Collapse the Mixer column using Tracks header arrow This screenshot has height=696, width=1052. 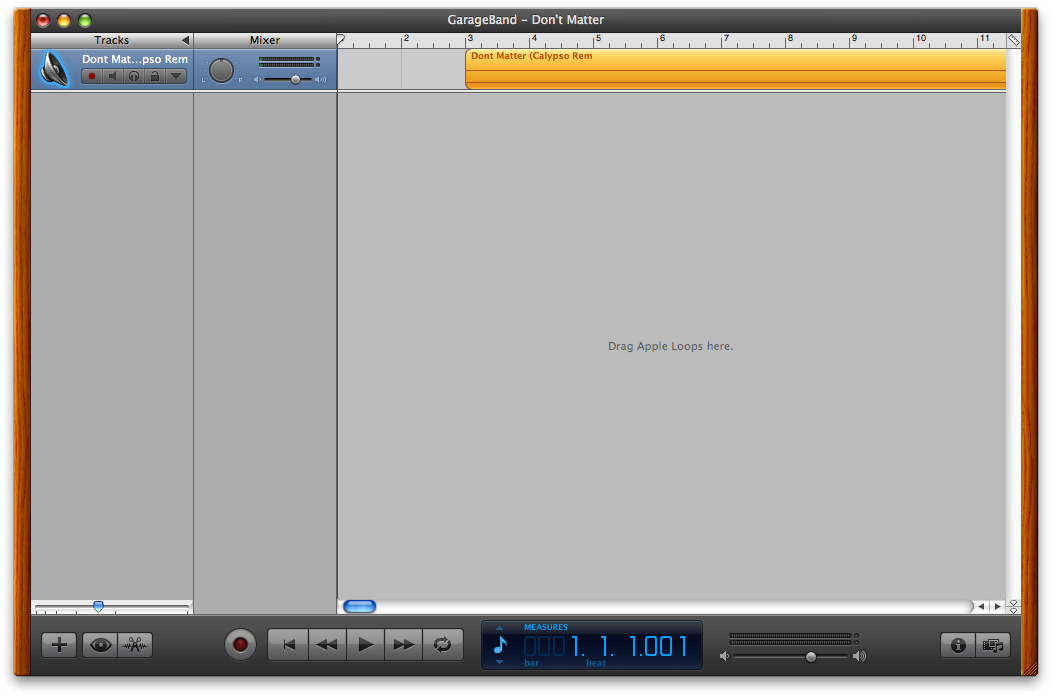coord(185,40)
